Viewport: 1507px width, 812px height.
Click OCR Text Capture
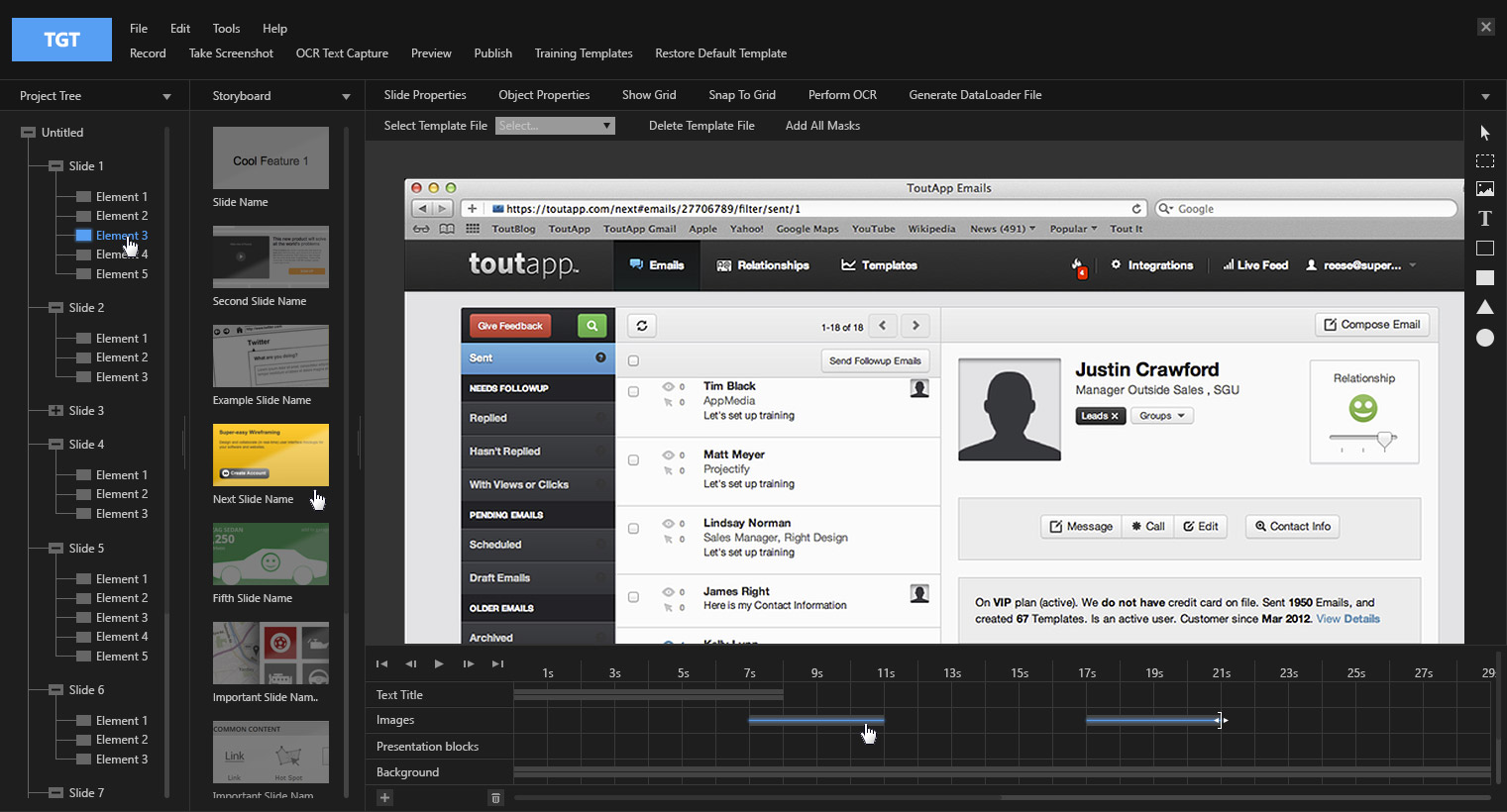pos(342,53)
